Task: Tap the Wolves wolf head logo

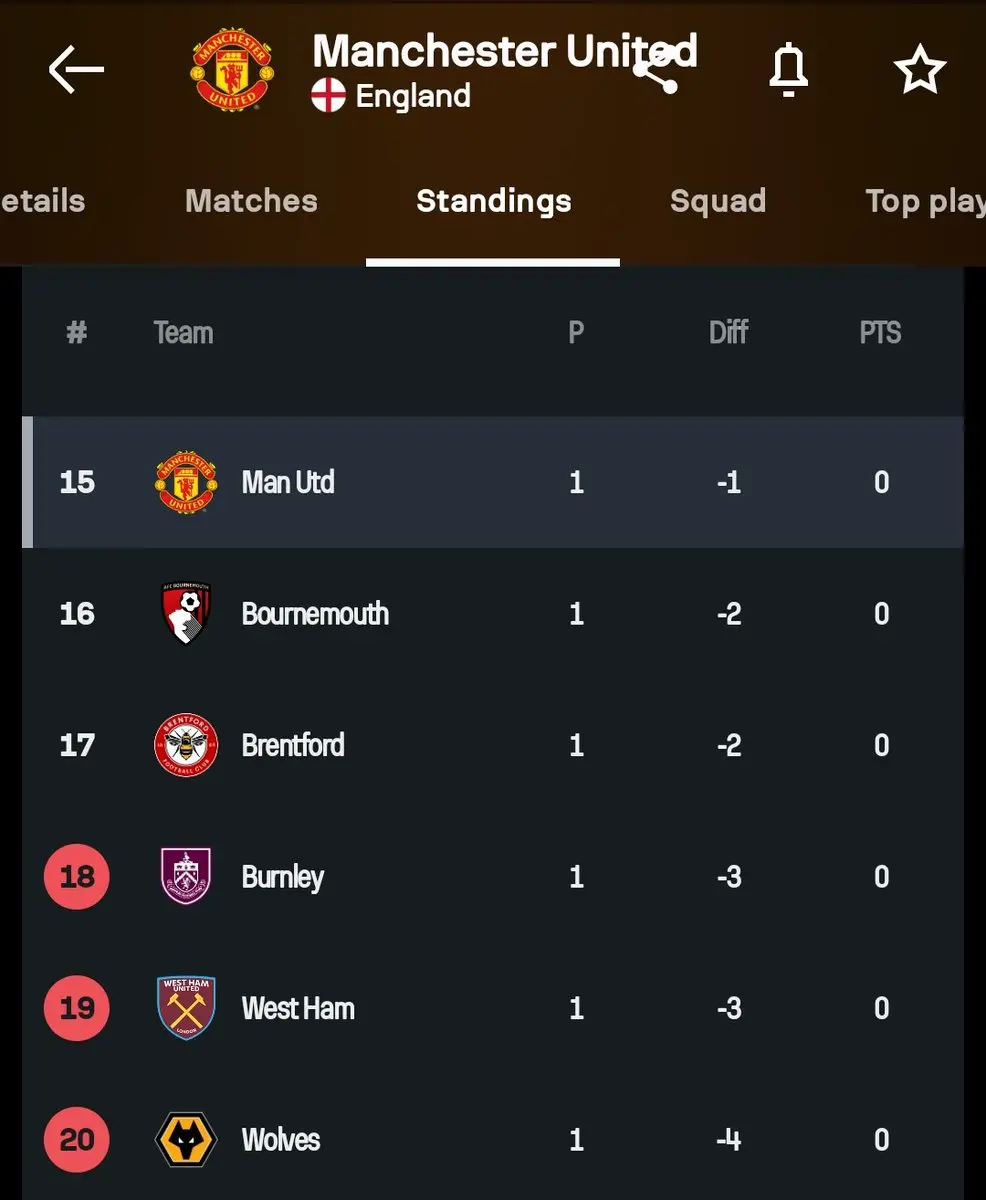Action: (186, 1139)
